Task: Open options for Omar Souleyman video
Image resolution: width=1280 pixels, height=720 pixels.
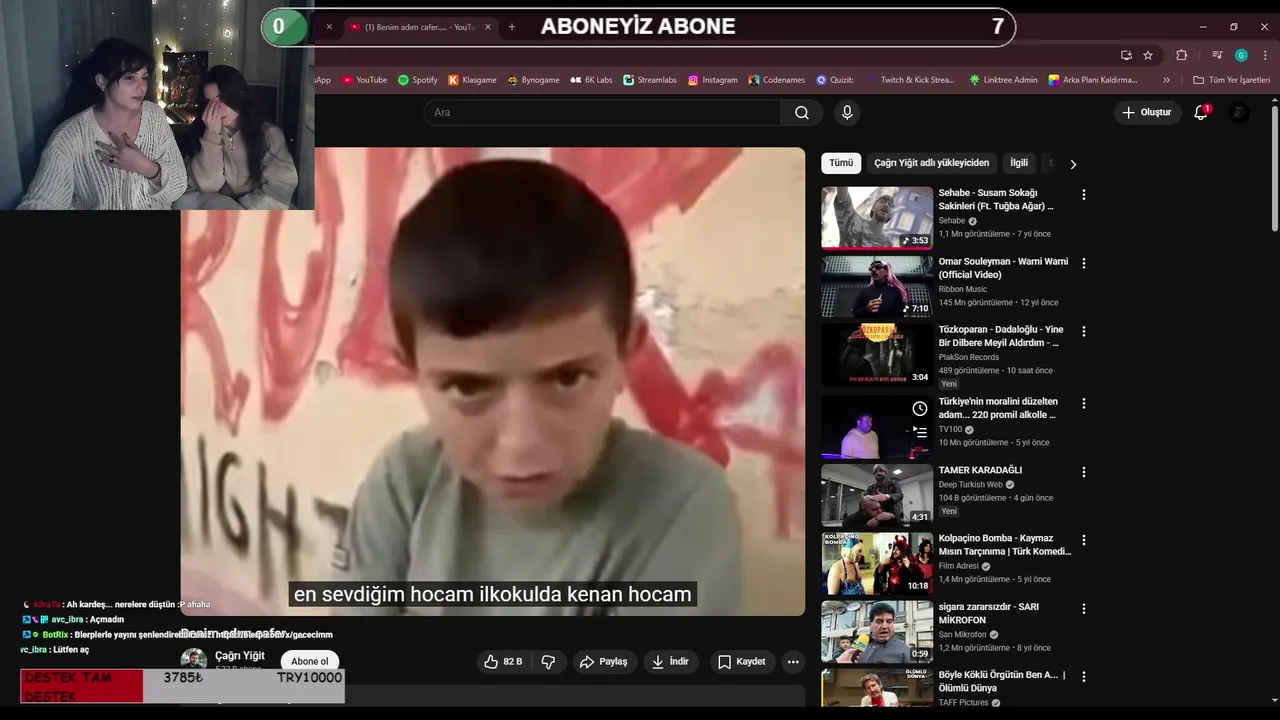Action: click(x=1083, y=263)
